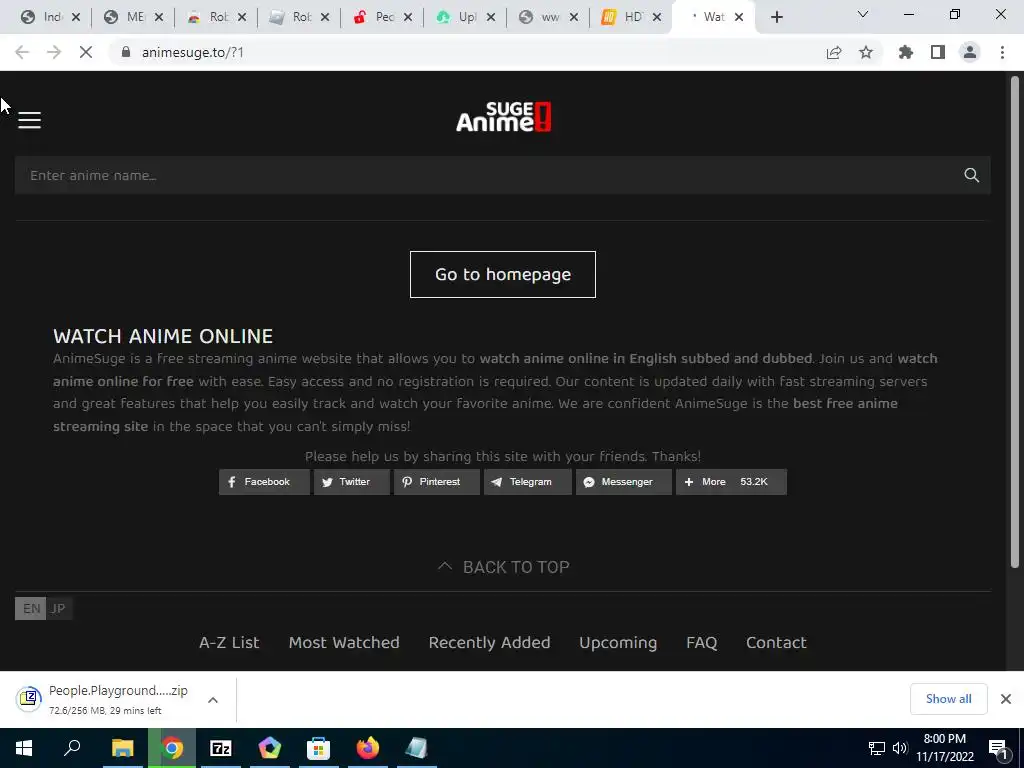
Task: Go back in browser history
Action: (x=22, y=52)
